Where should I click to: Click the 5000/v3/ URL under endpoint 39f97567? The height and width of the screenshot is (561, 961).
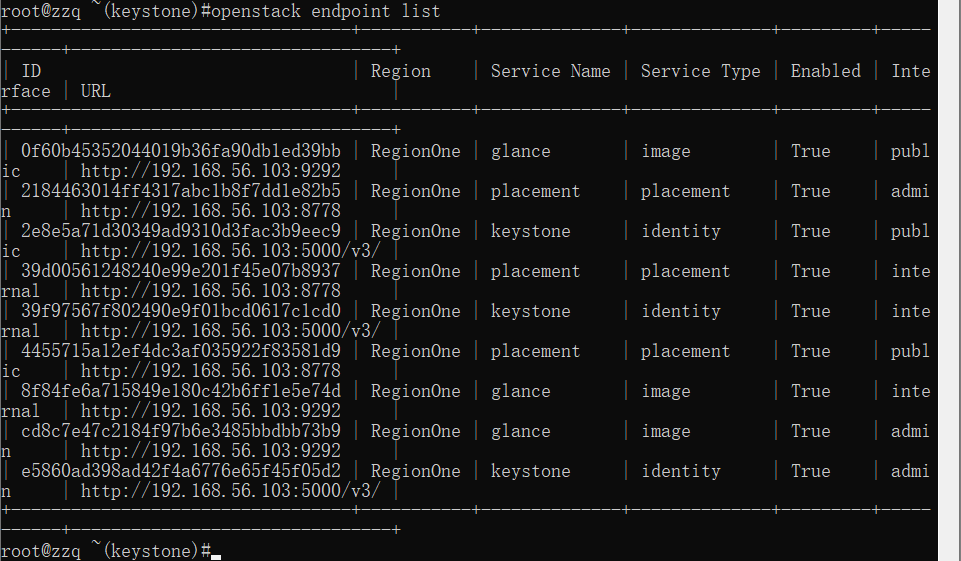[x=230, y=331]
